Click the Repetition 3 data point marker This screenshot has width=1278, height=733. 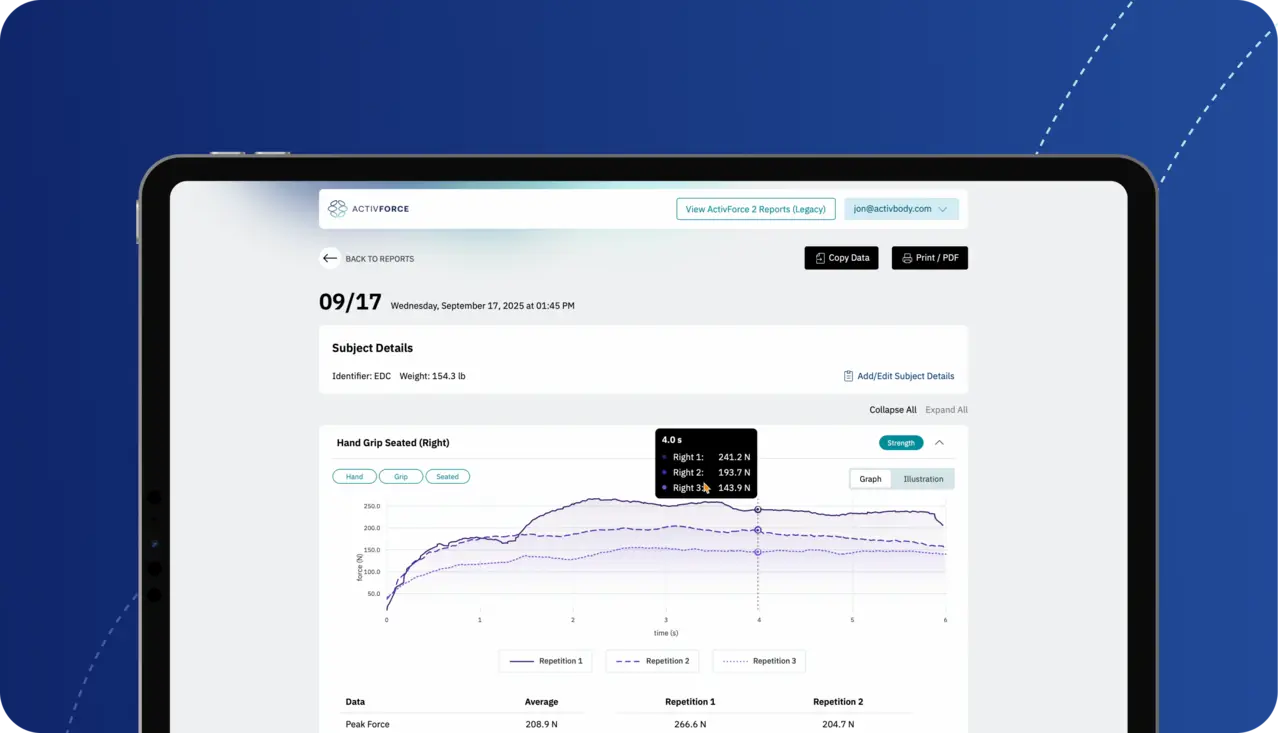pos(758,552)
